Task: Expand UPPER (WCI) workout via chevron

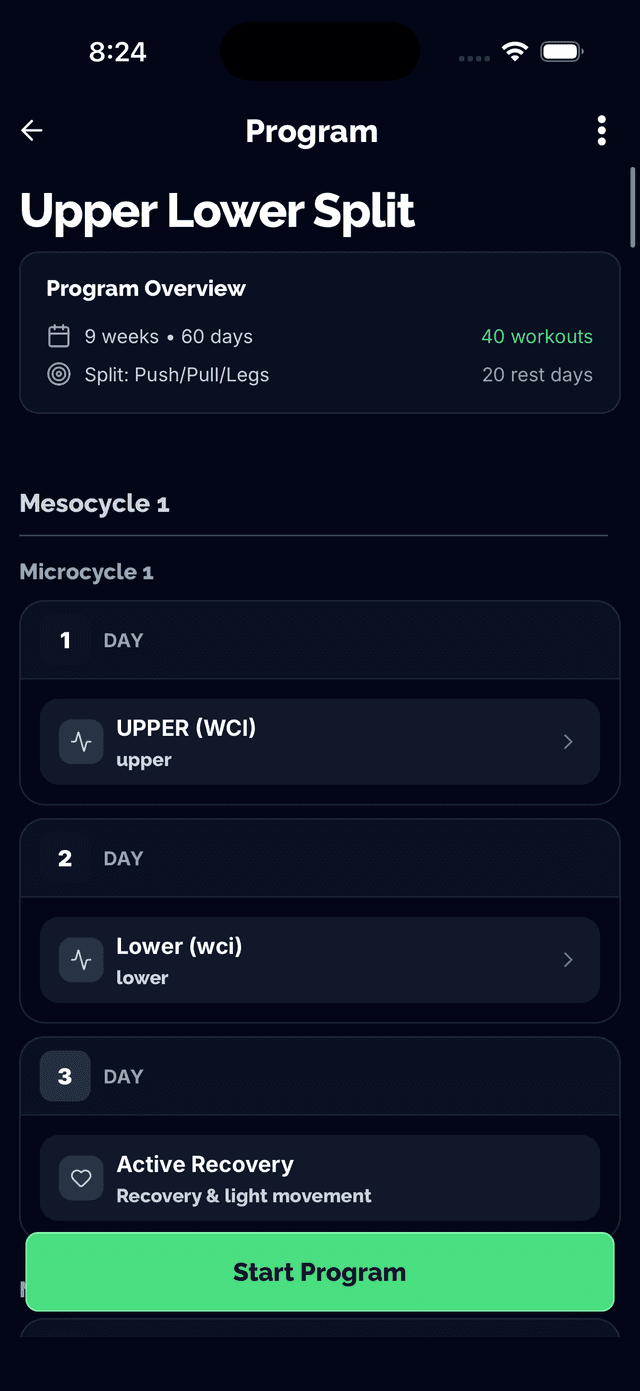Action: click(x=568, y=742)
